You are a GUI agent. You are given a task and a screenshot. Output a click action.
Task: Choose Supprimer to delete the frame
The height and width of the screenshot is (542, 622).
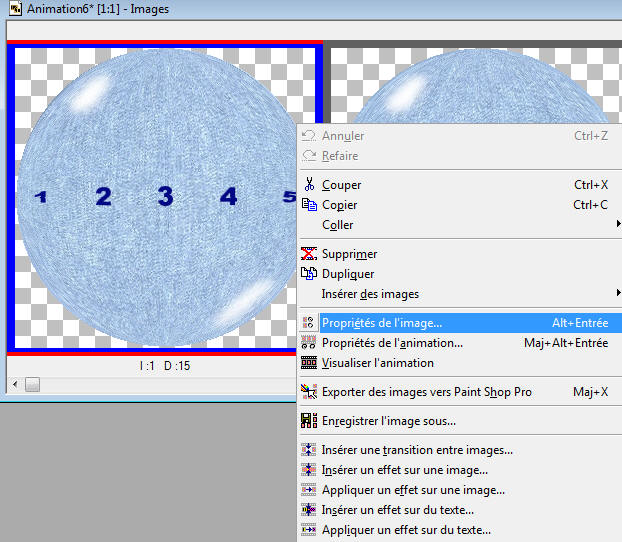459,254
